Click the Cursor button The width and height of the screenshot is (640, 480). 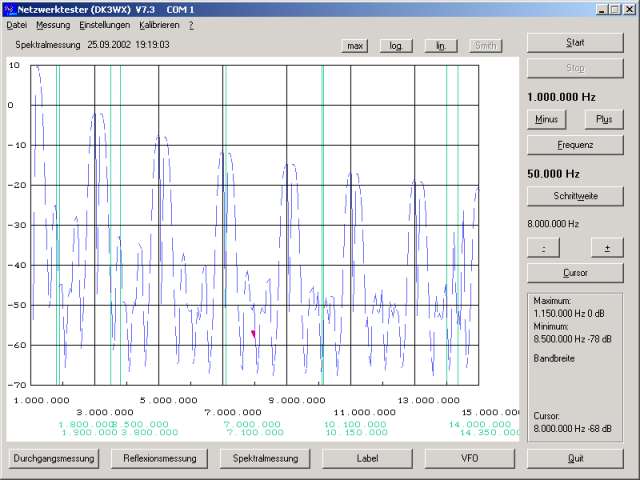(575, 273)
